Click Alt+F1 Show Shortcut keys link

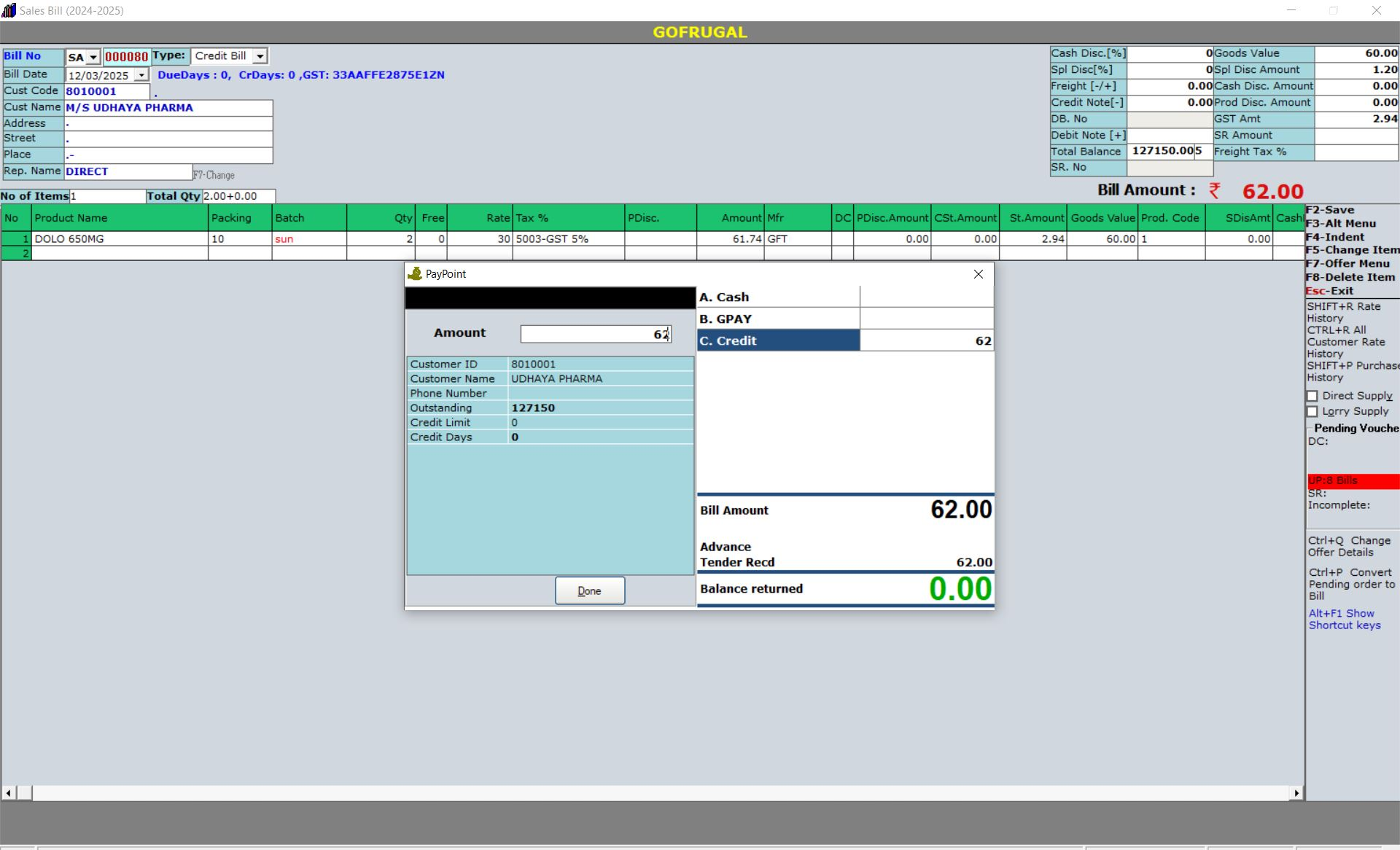pyautogui.click(x=1344, y=619)
